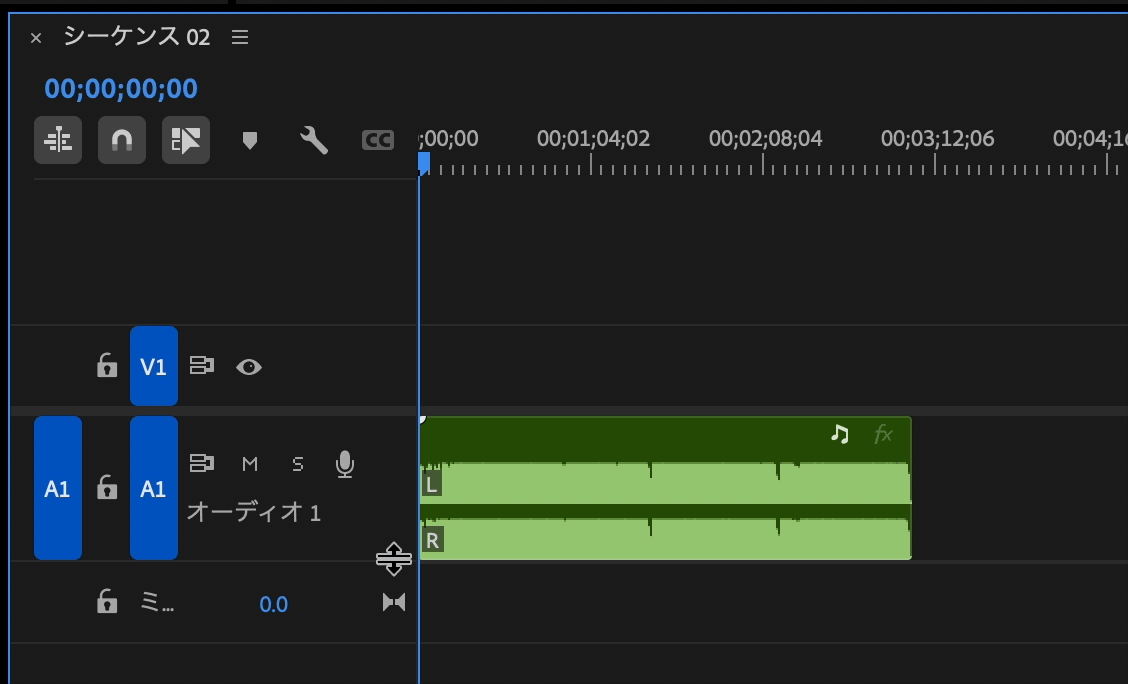This screenshot has height=684, width=1128.
Task: Open caption track options CC icon
Action: coord(378,140)
